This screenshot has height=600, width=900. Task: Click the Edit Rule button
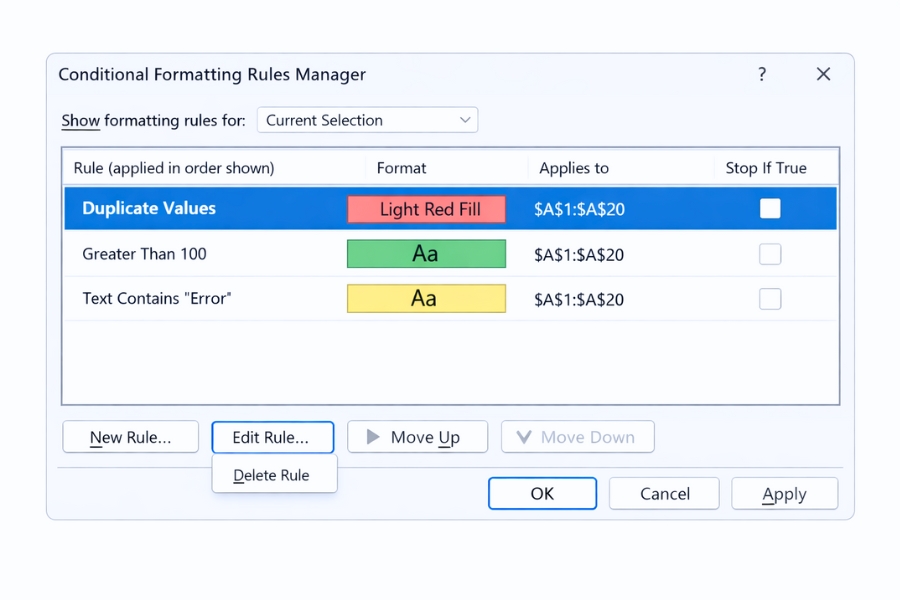(273, 437)
